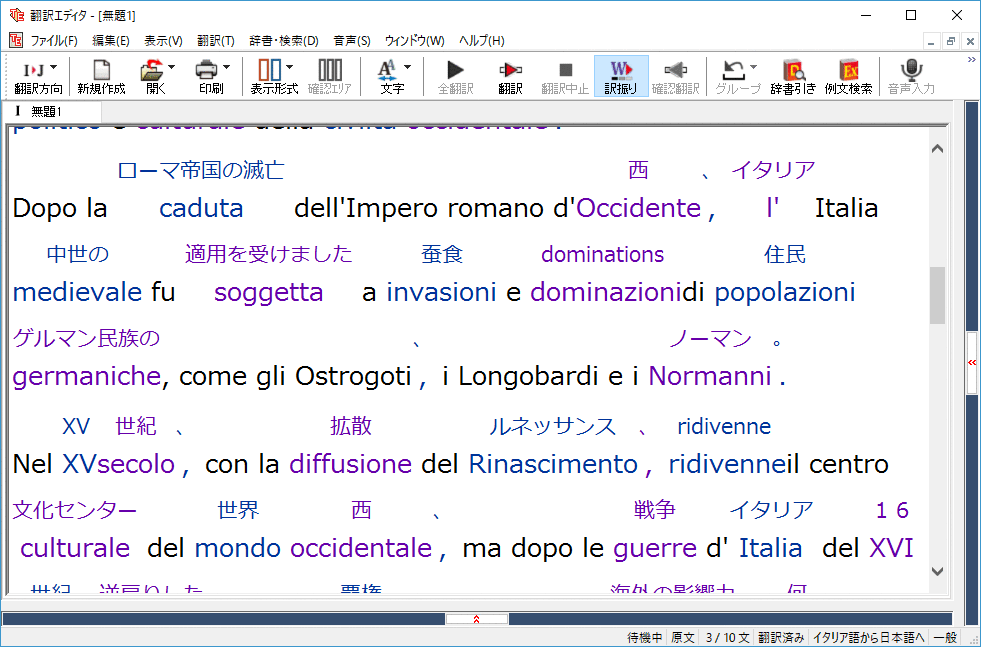
Task: Expand the bottom pane with the red arrow
Action: (477, 618)
